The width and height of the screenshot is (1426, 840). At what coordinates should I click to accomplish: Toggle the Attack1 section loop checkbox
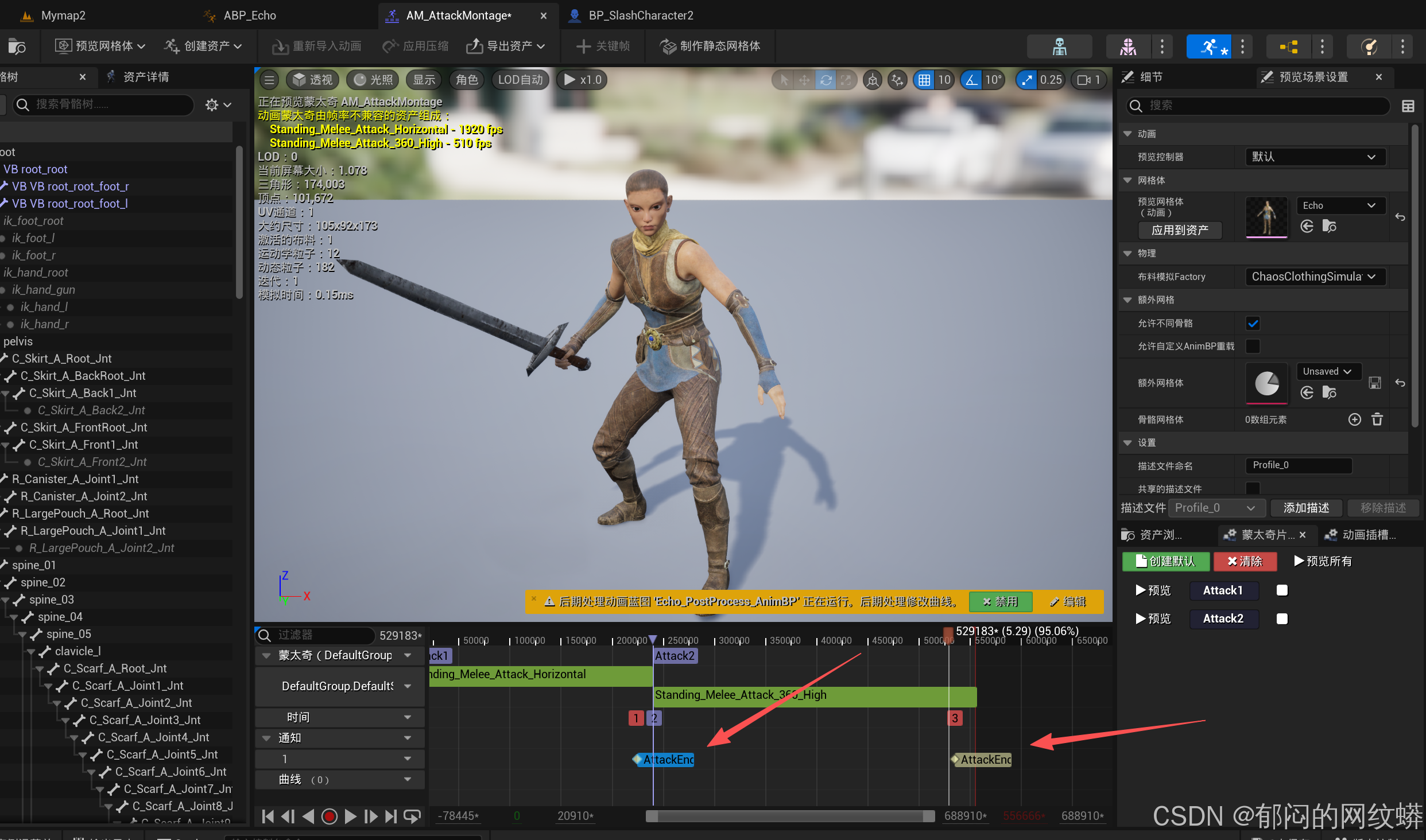tap(1281, 590)
